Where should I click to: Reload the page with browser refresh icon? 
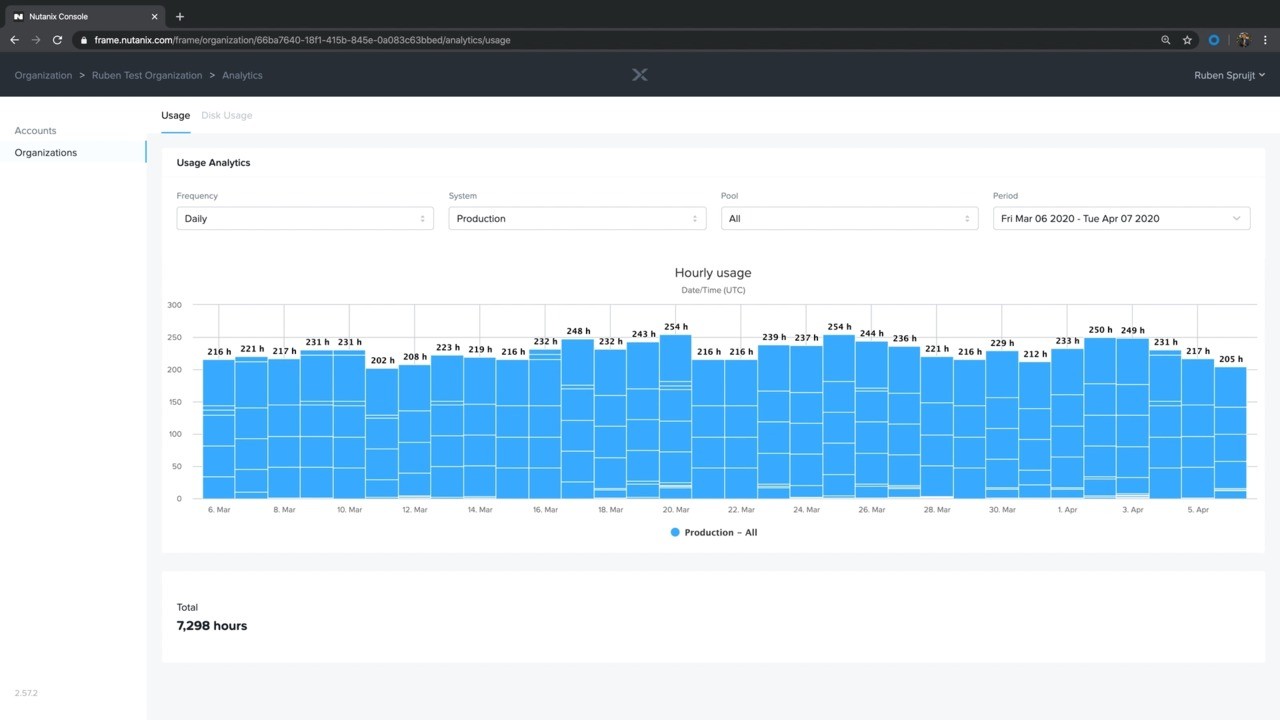point(57,40)
